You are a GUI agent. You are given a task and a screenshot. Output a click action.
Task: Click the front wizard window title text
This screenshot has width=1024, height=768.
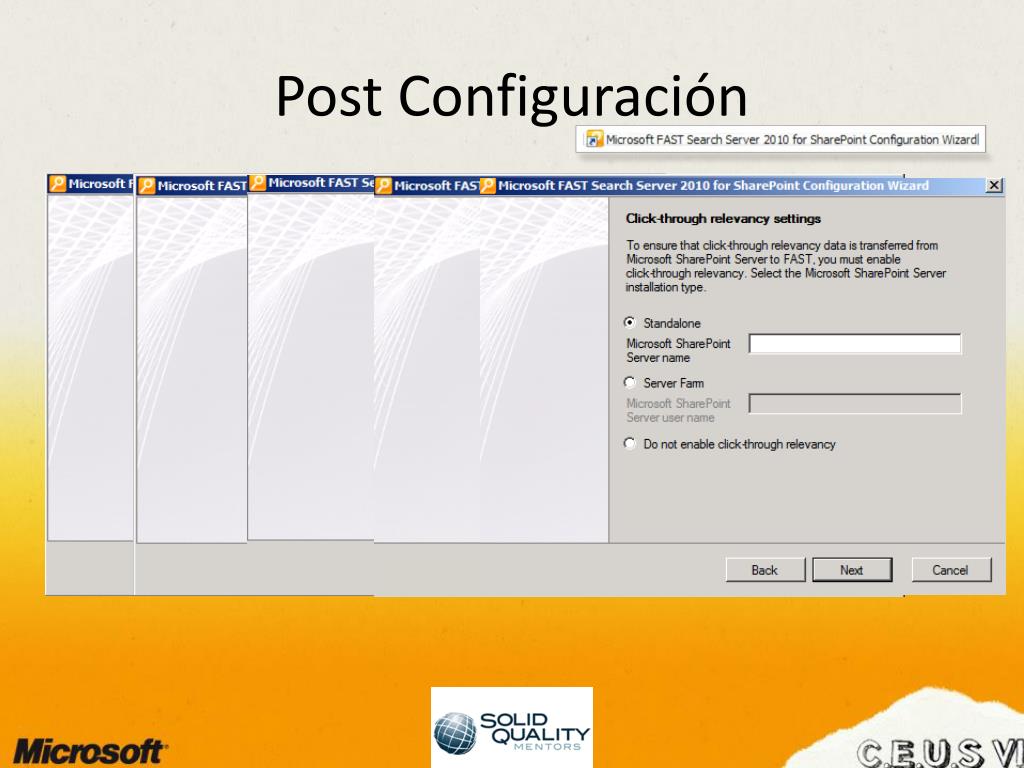click(x=713, y=186)
